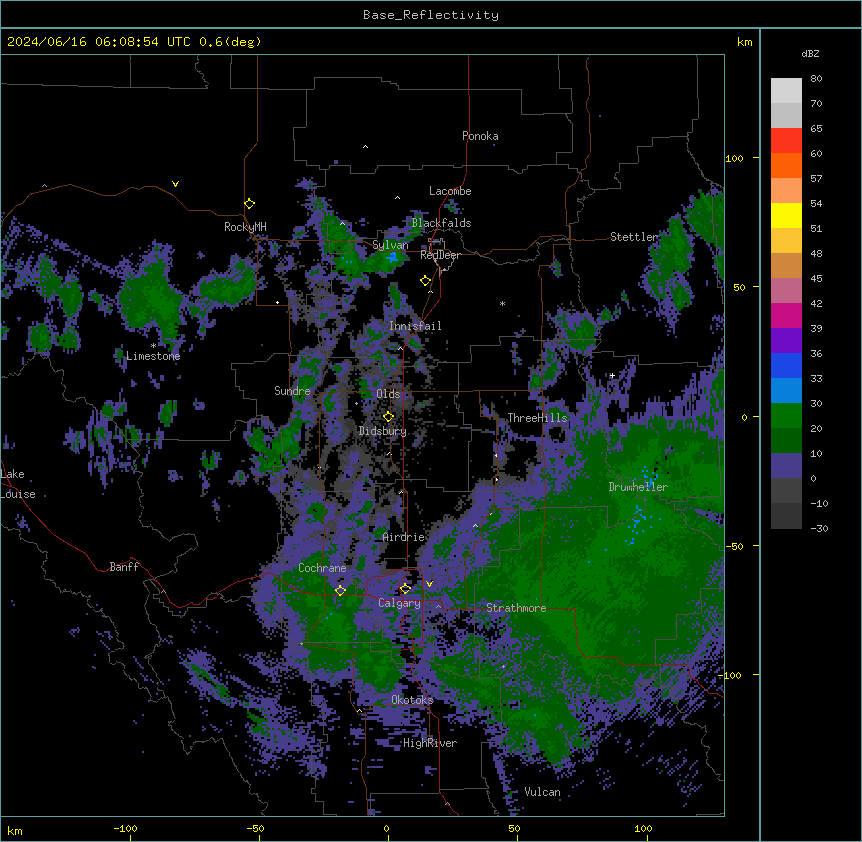Select the Limestone label
This screenshot has width=862, height=842.
(x=153, y=356)
